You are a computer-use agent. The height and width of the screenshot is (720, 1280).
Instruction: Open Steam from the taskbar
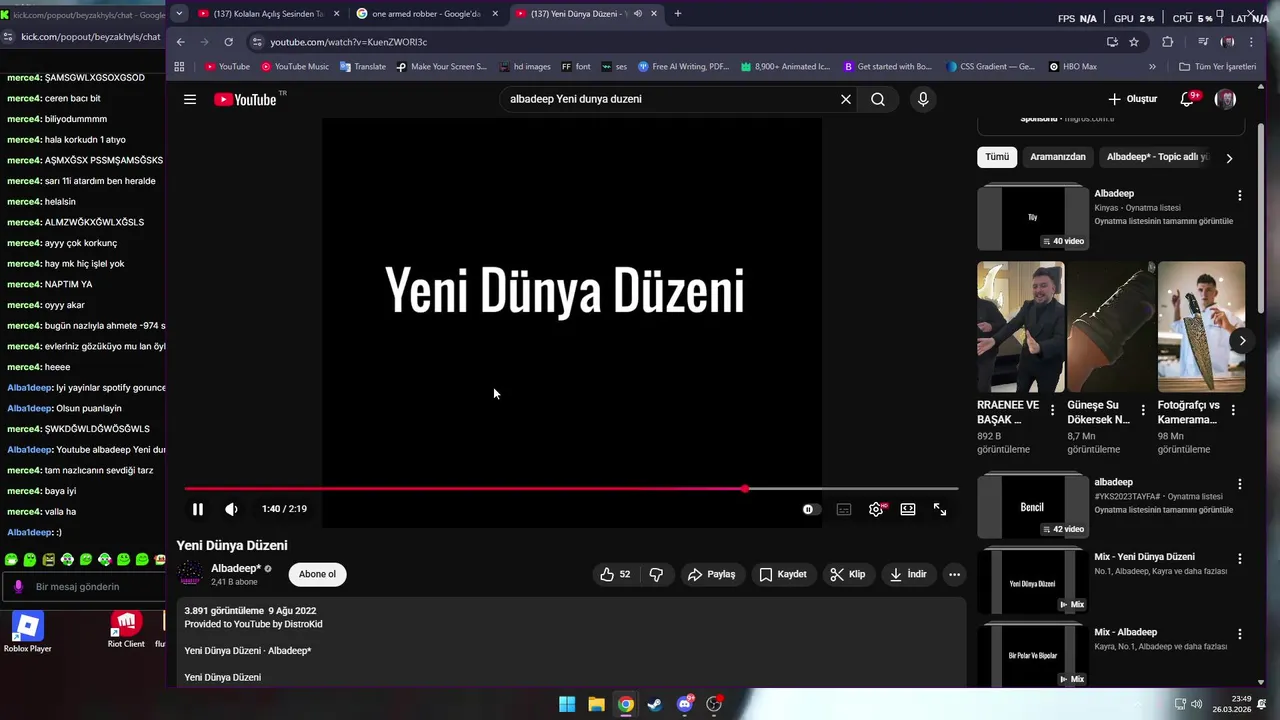coord(655,704)
